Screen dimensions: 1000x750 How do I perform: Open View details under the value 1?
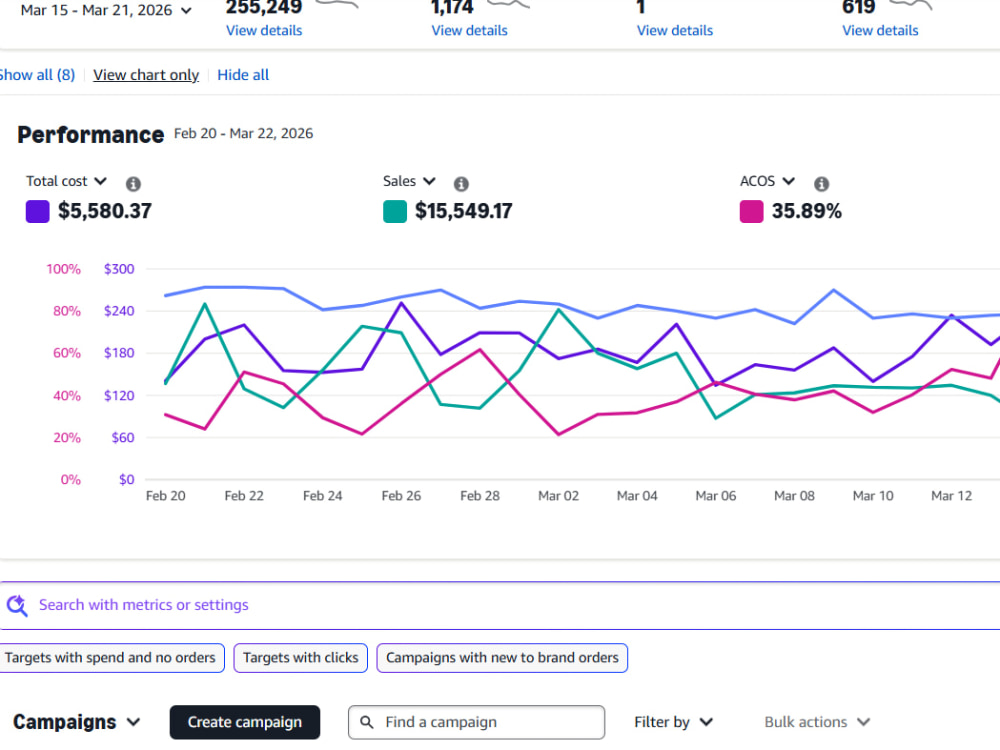pos(675,30)
